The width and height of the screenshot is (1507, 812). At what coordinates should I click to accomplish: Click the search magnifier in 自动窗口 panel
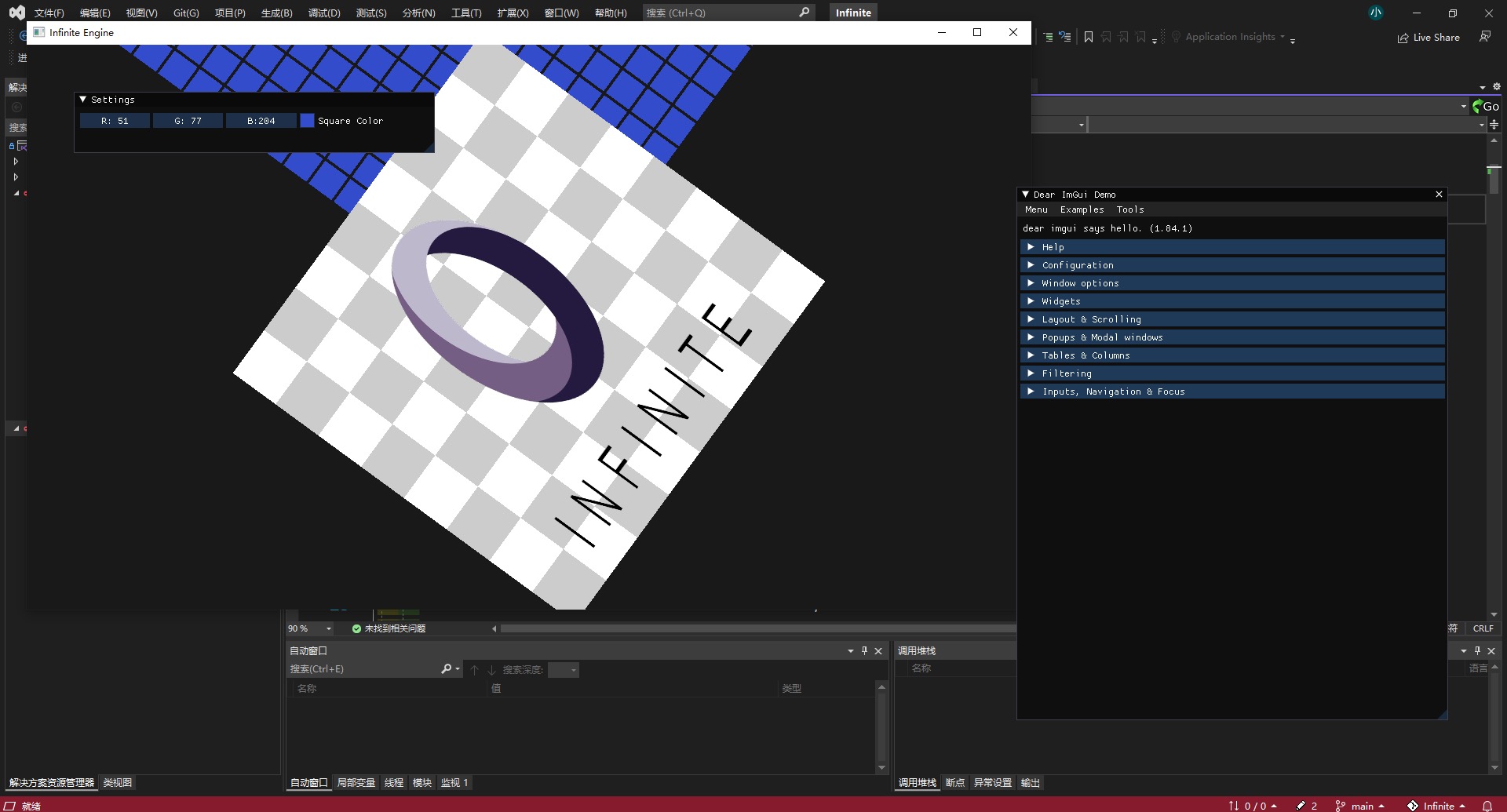pyautogui.click(x=447, y=669)
